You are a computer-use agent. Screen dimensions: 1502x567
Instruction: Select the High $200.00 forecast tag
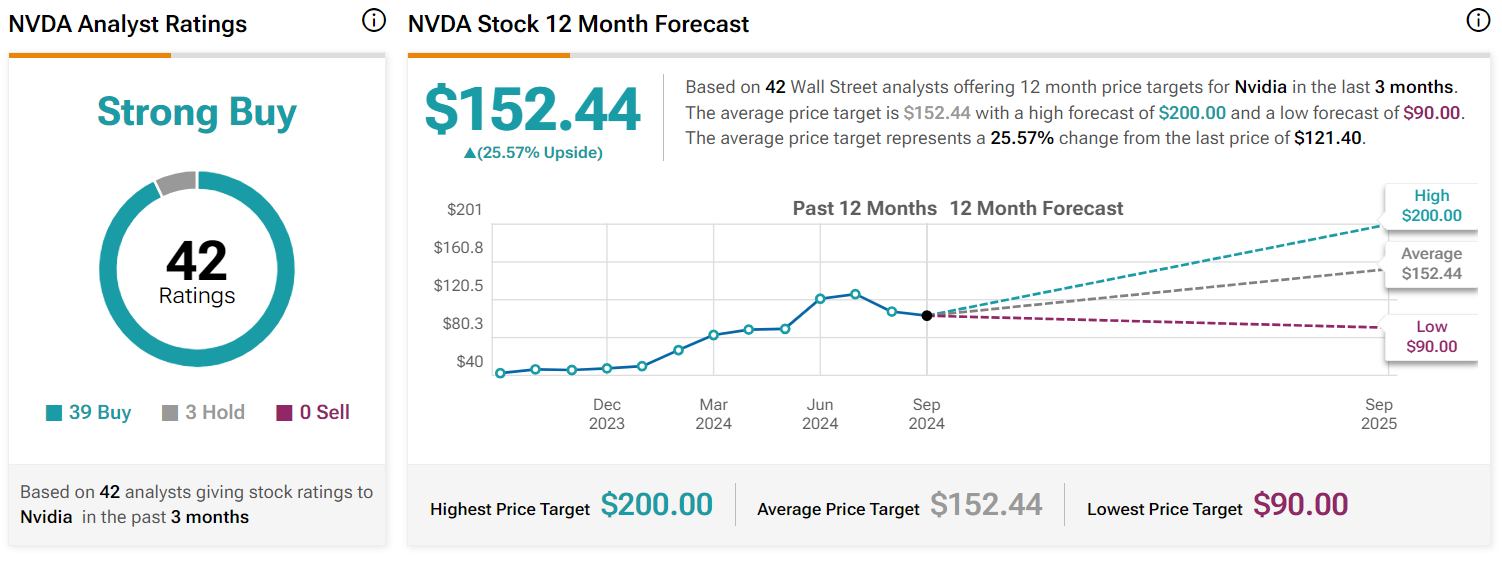1430,206
